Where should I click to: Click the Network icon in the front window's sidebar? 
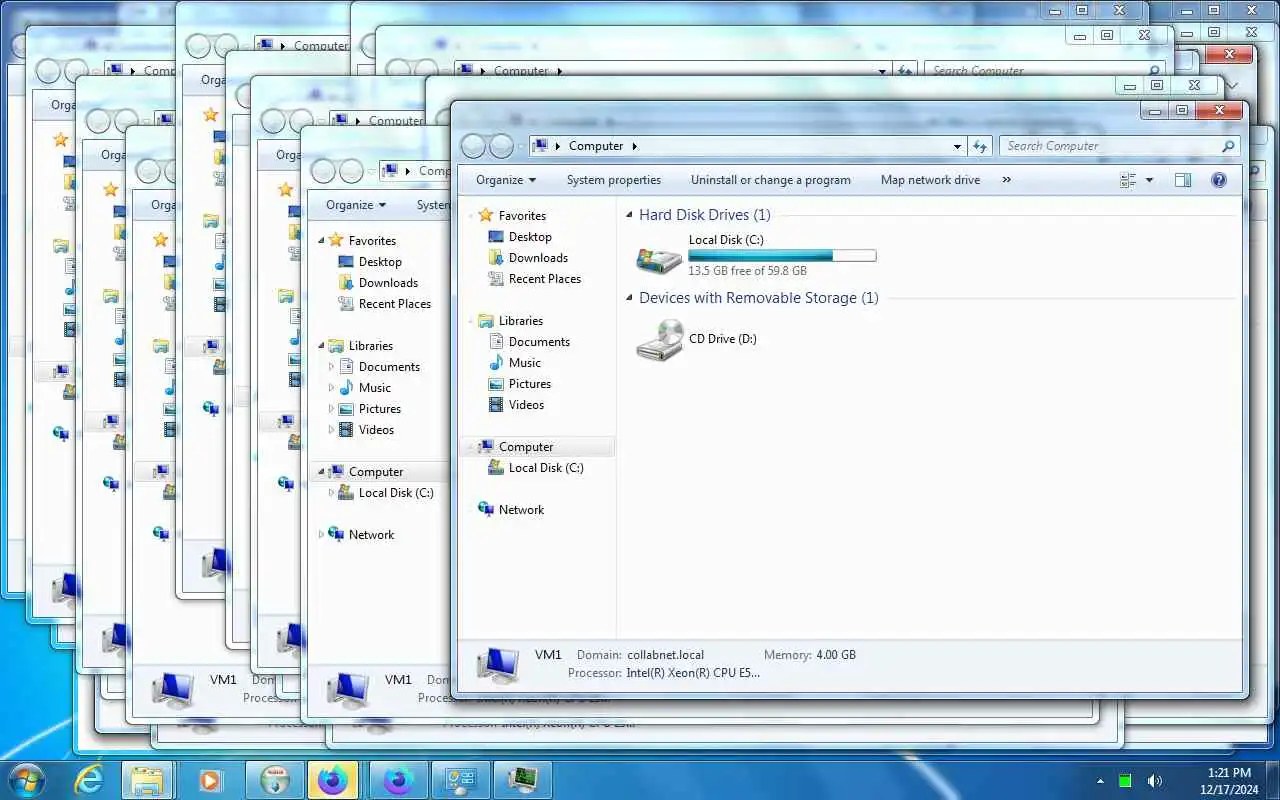(x=486, y=509)
